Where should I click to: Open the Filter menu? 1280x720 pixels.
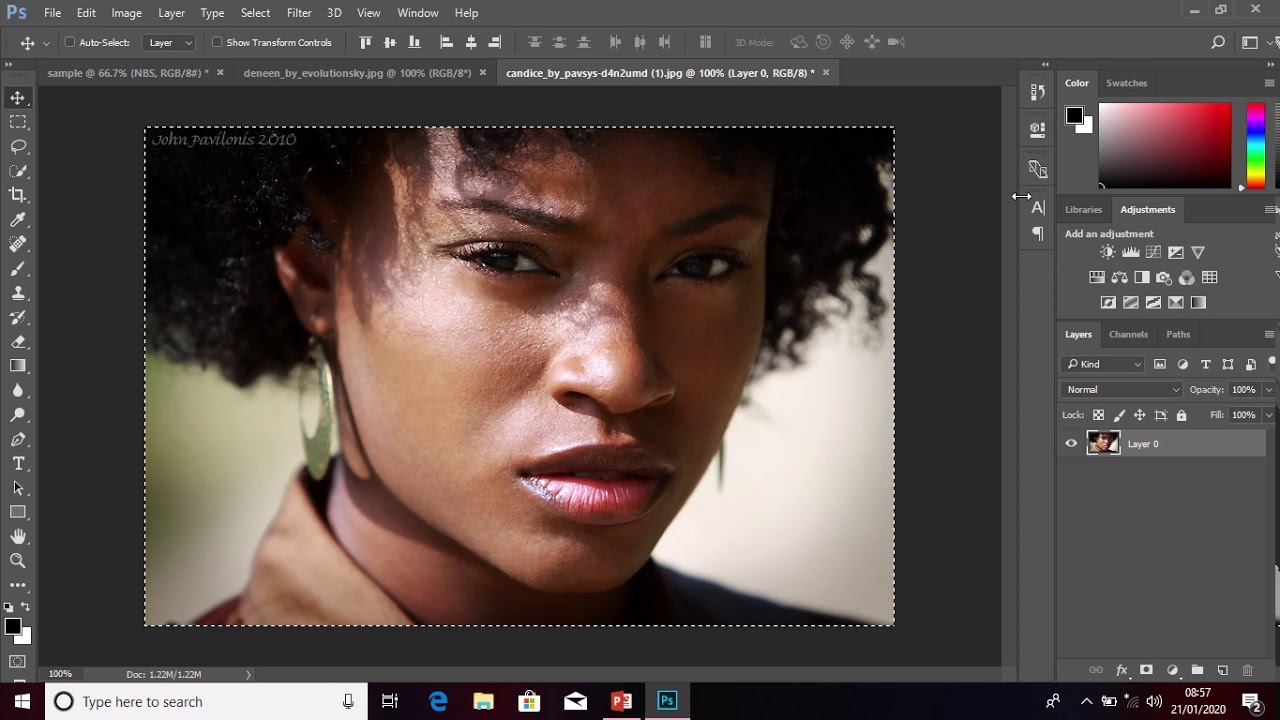(x=299, y=13)
